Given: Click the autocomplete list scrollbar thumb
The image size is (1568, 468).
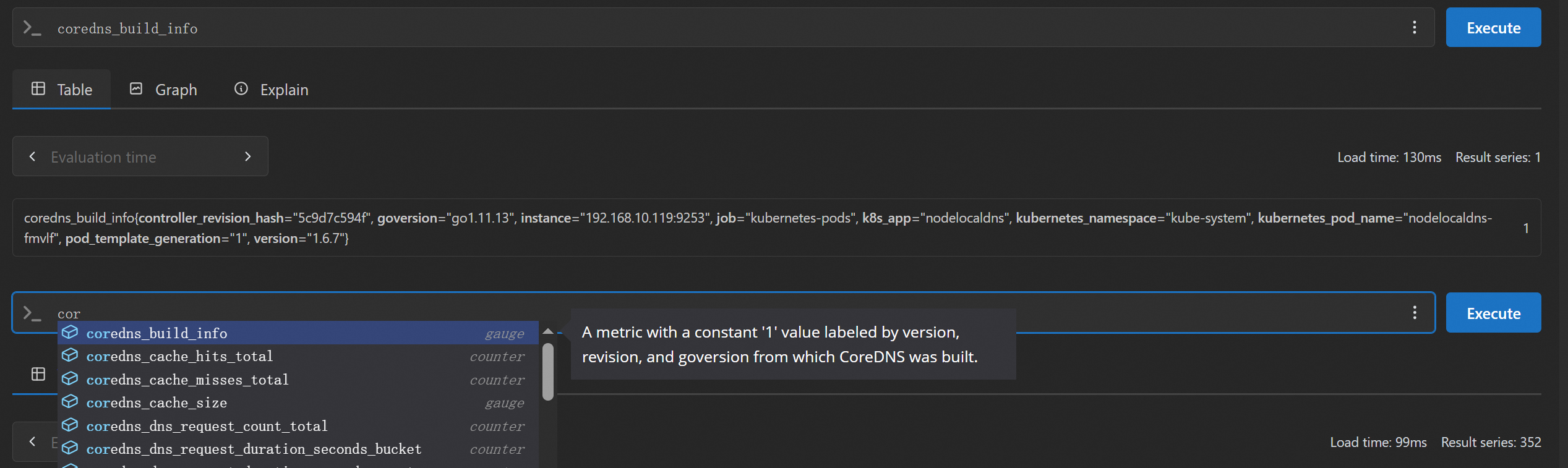Looking at the screenshot, I should tap(547, 372).
